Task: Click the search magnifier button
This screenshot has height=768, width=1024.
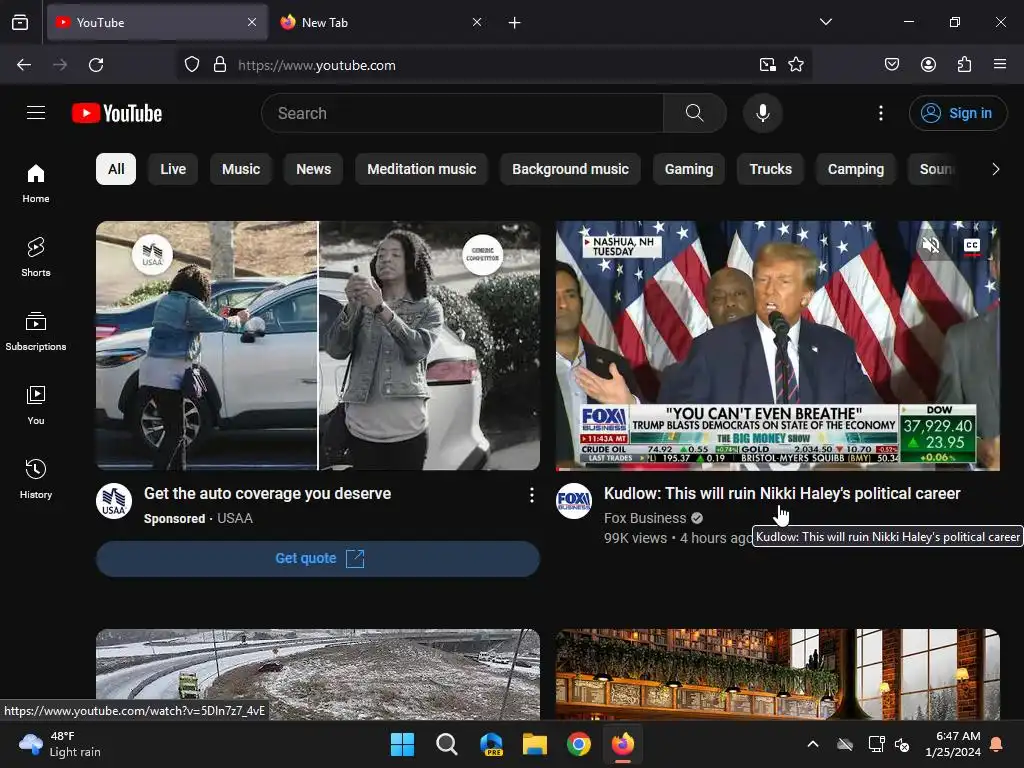Action: [x=695, y=113]
